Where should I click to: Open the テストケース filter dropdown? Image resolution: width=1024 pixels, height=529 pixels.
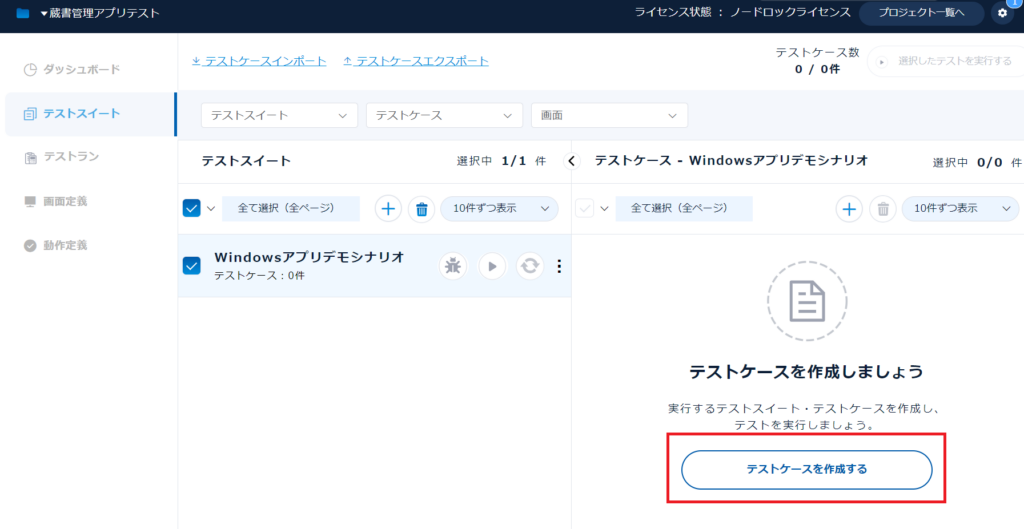point(444,116)
